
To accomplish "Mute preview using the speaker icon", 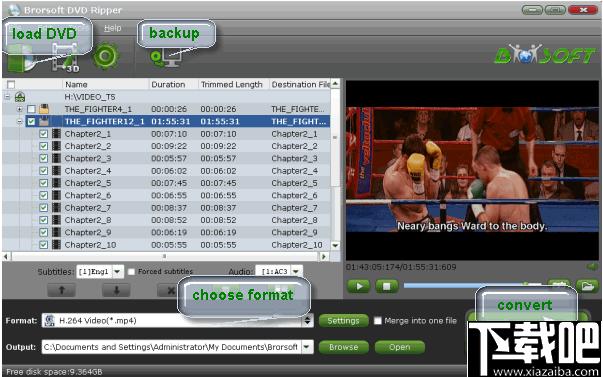I will point(592,266).
